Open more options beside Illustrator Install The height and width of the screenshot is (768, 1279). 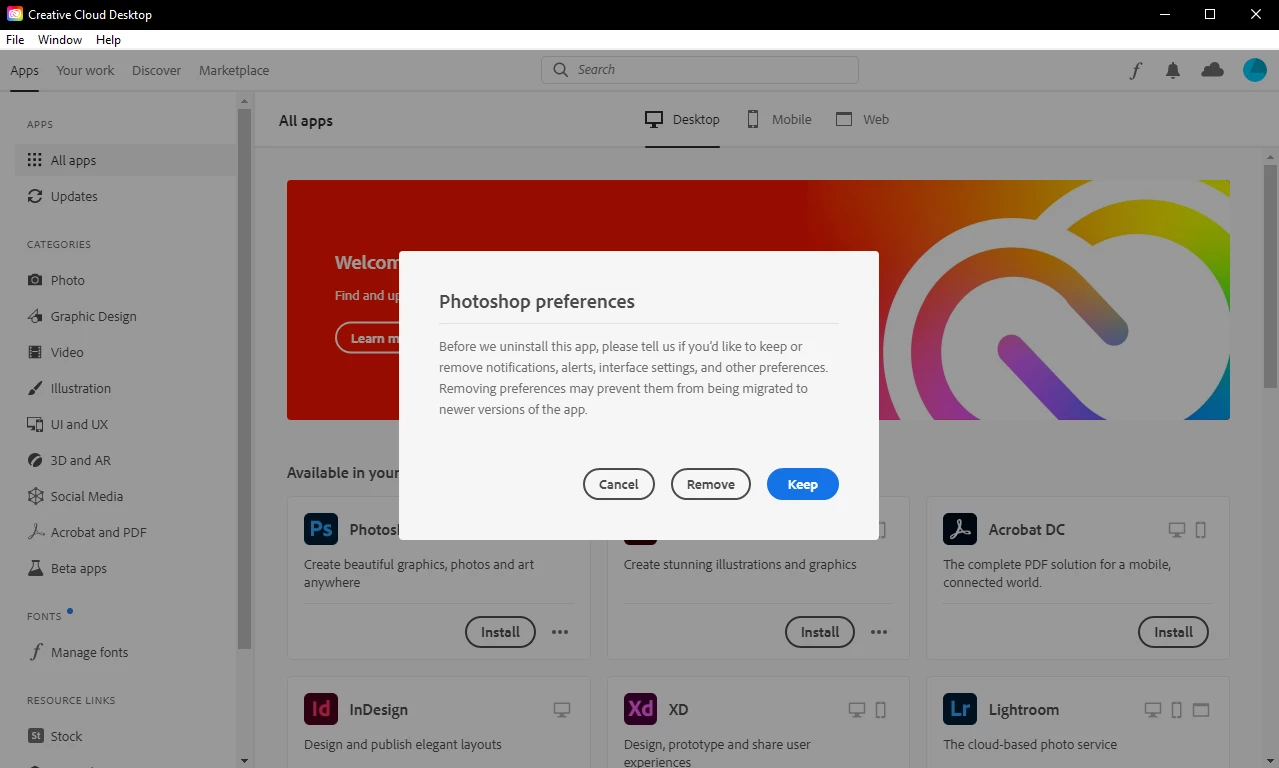(x=879, y=632)
